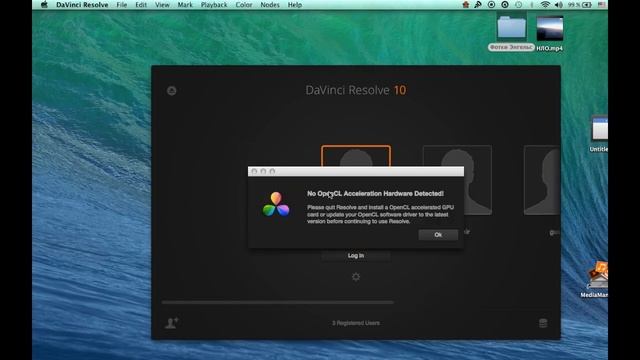
Task: Open the Playback menu
Action: click(x=214, y=5)
